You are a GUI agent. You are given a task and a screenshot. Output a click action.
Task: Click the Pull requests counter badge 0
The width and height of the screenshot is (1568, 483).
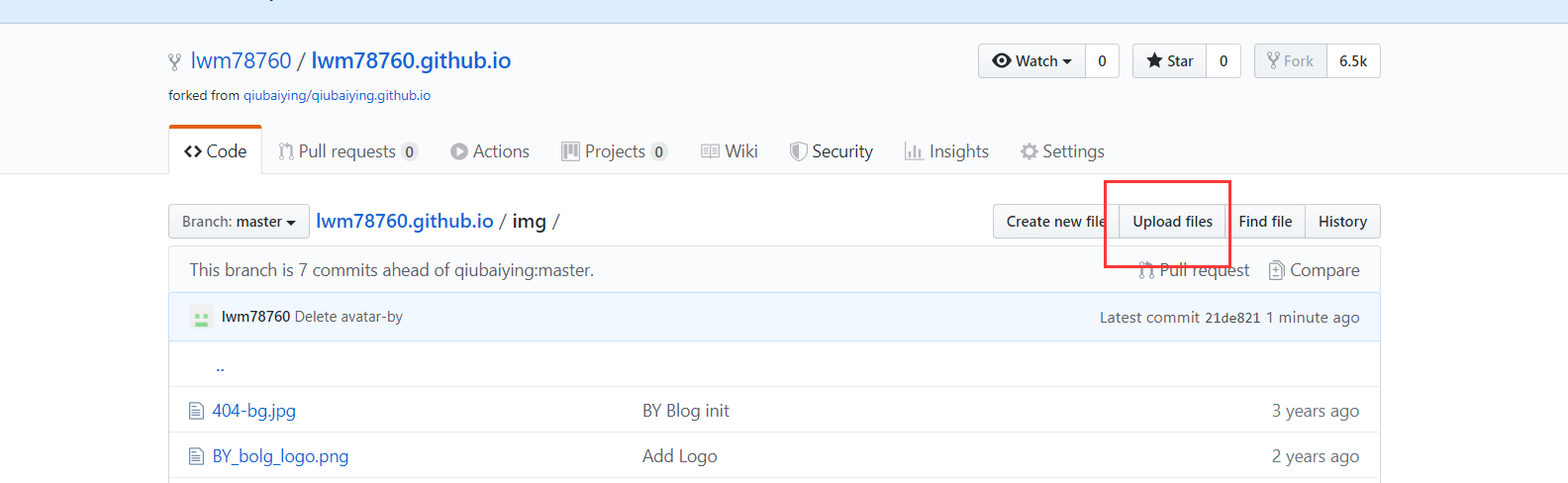[x=409, y=151]
